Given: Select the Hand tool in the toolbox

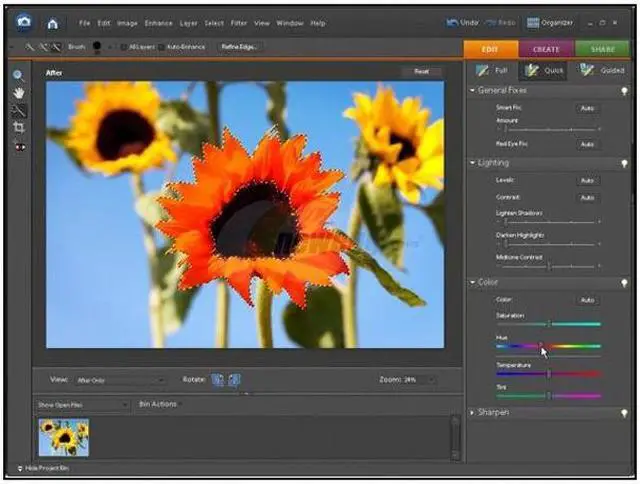Looking at the screenshot, I should pos(18,93).
